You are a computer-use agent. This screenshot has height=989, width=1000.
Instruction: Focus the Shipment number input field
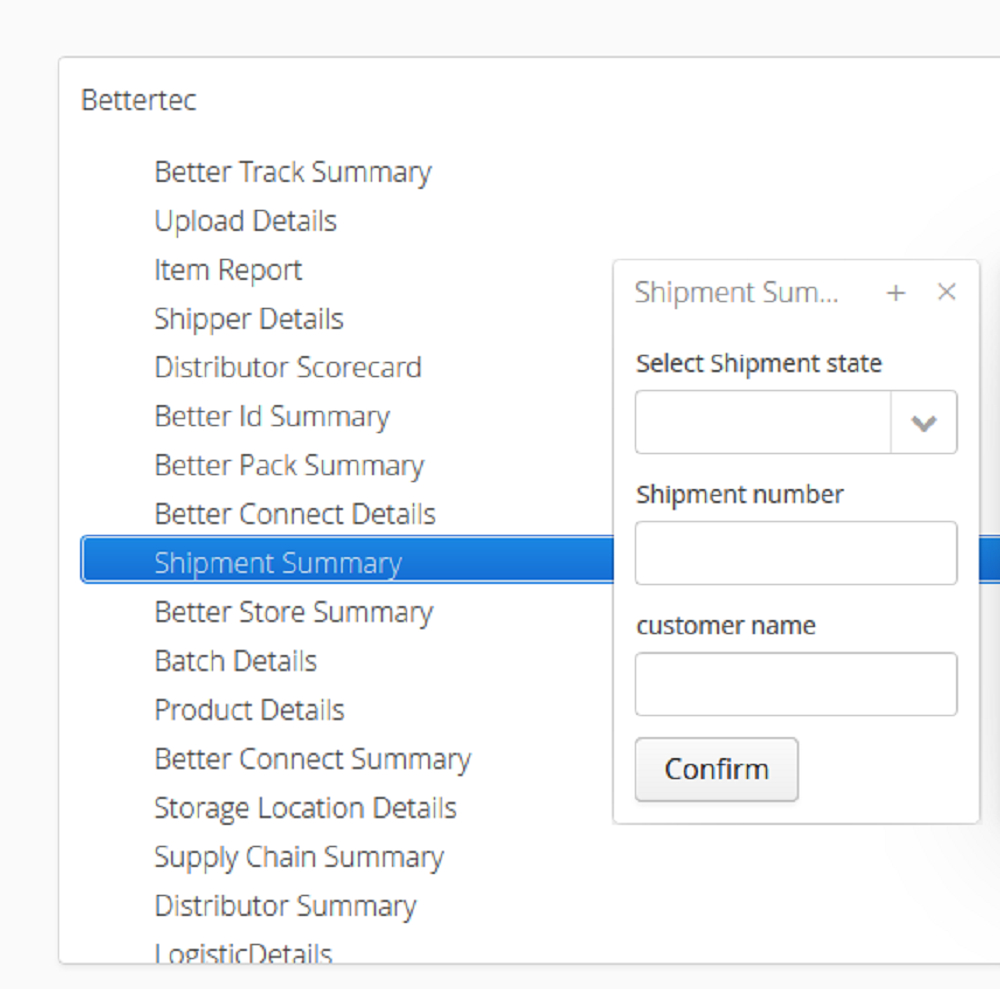(796, 553)
